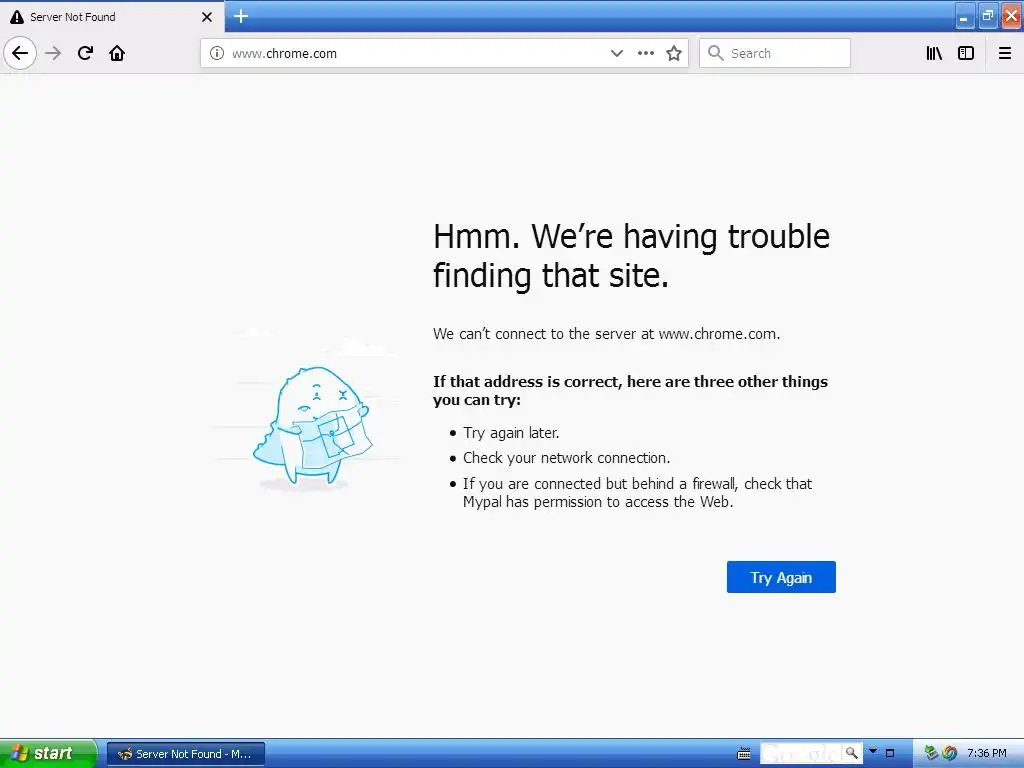Open the page actions three-dot menu
The height and width of the screenshot is (768, 1024).
[646, 53]
